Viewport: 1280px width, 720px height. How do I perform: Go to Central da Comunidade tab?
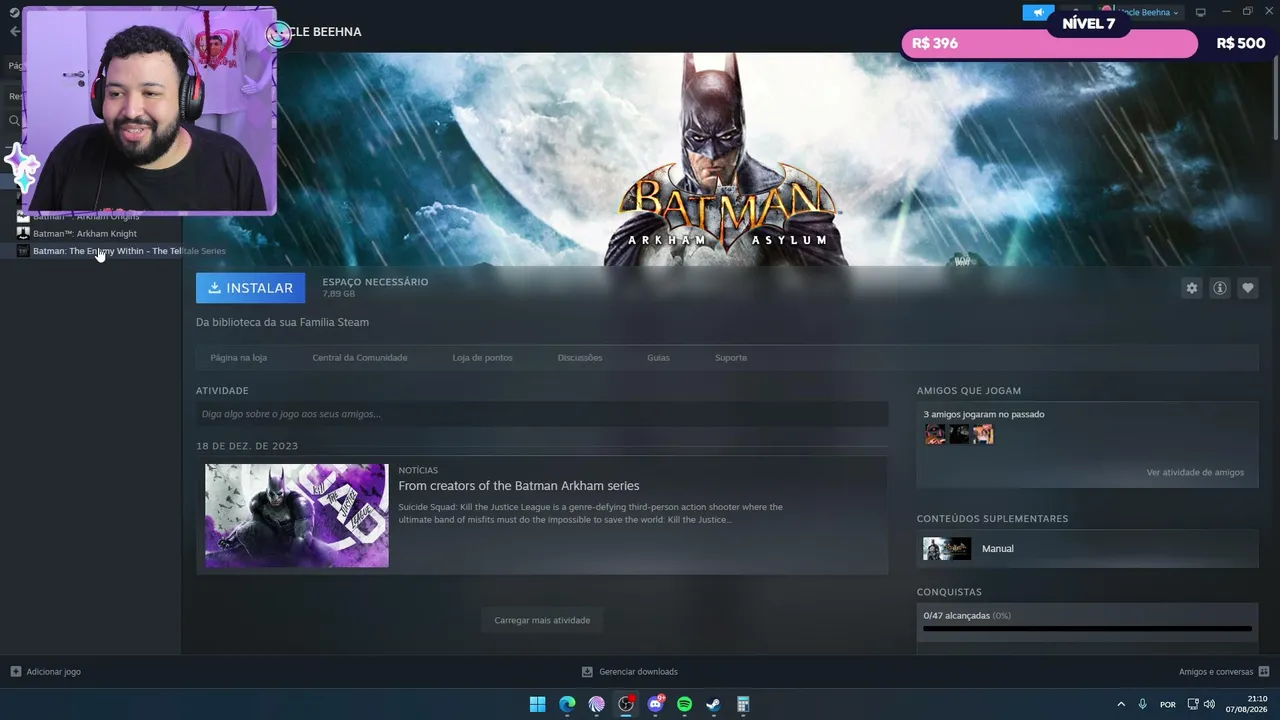point(360,358)
